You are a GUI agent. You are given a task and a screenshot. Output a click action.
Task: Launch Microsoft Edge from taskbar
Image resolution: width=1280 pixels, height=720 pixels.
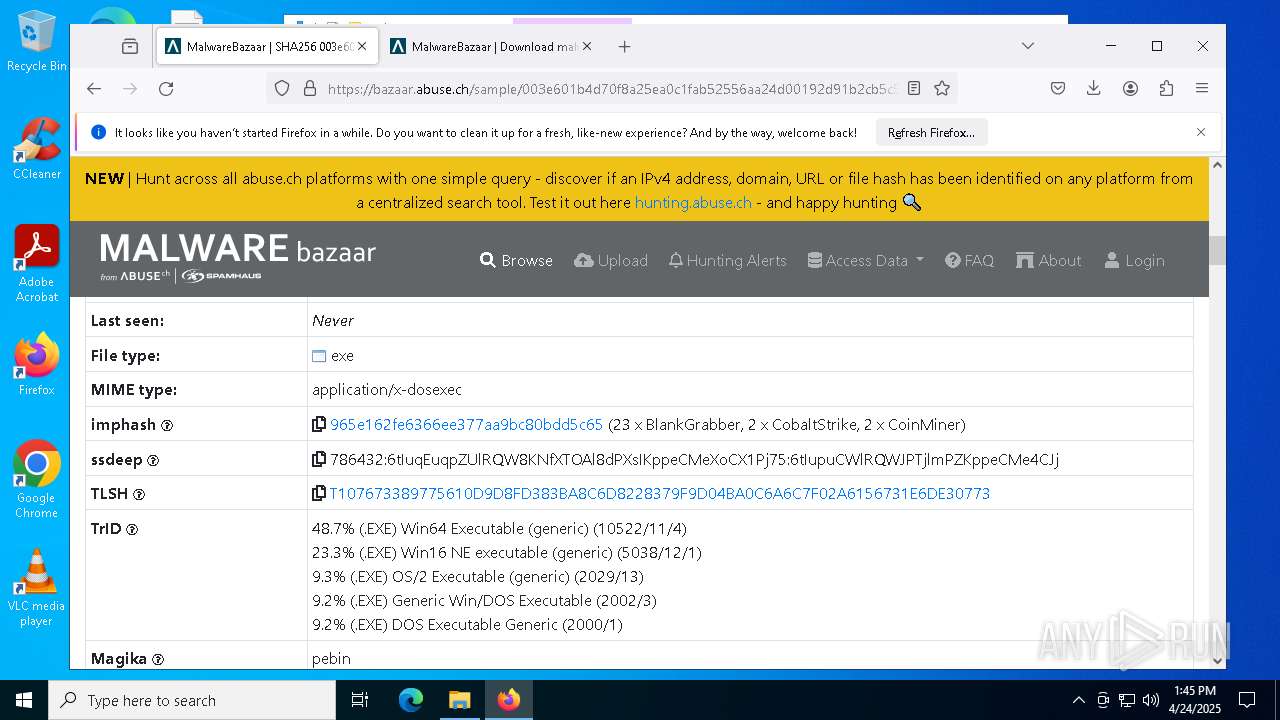pyautogui.click(x=411, y=700)
